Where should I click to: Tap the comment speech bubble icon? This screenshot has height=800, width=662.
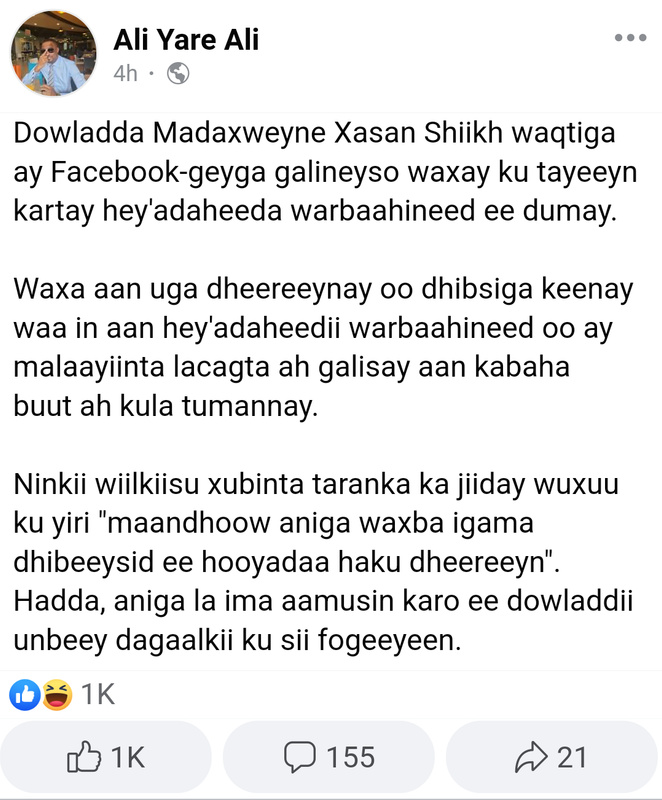pyautogui.click(x=300, y=757)
